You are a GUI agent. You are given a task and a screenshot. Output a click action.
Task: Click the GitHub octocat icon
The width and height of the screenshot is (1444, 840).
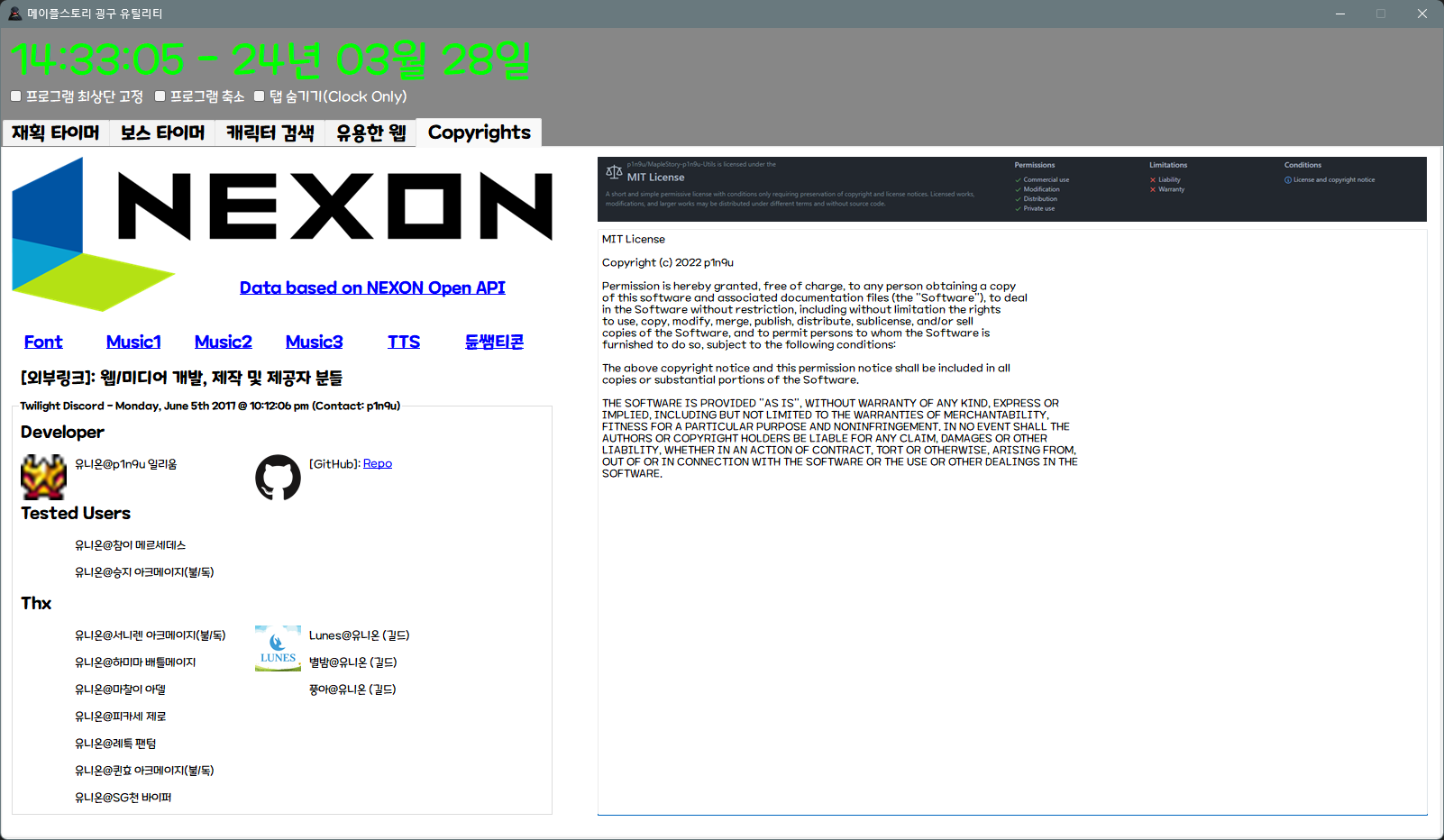point(278,477)
